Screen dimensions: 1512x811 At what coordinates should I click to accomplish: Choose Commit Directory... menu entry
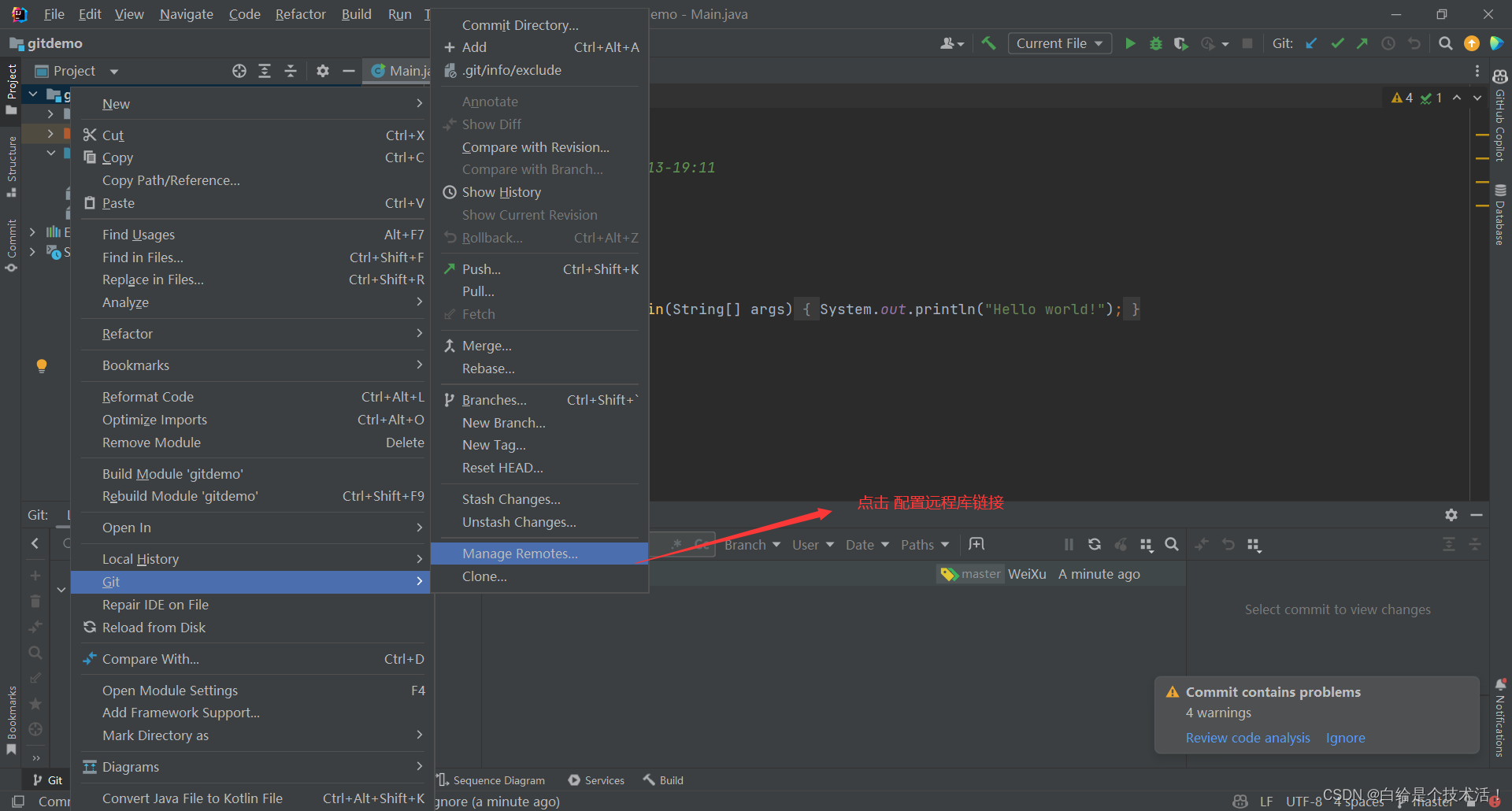(x=539, y=25)
